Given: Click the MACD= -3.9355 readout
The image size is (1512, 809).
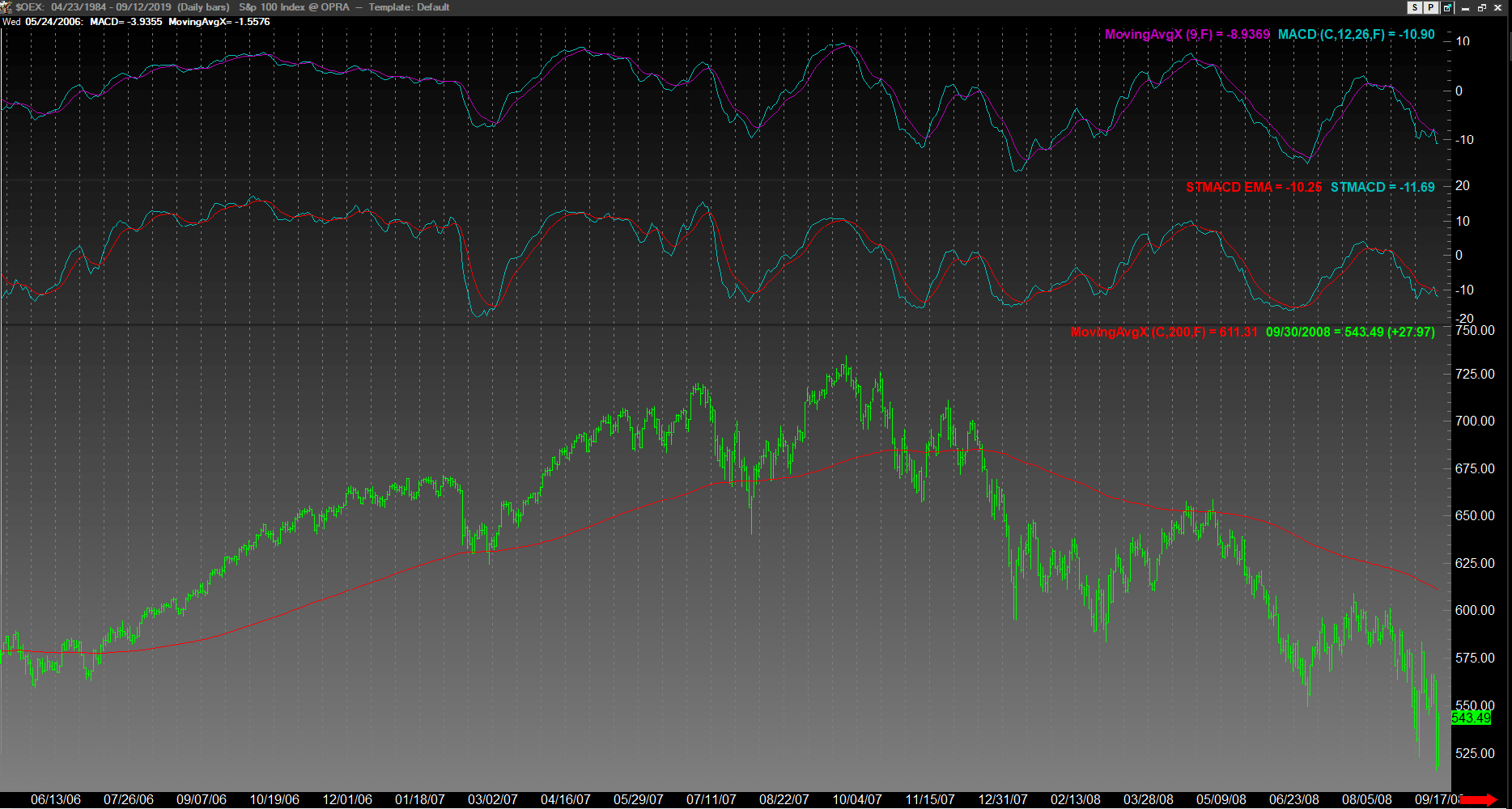Looking at the screenshot, I should tap(126, 22).
